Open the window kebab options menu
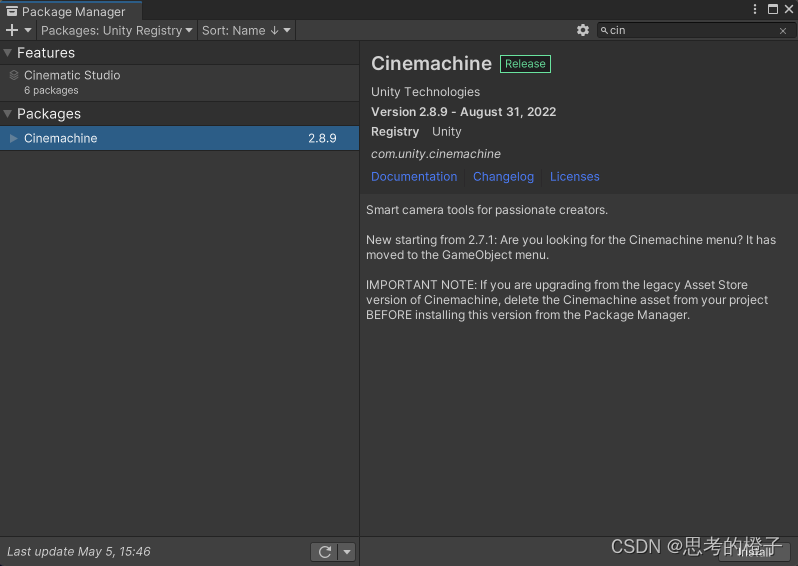Screen dimensions: 798x566 pos(755,9)
